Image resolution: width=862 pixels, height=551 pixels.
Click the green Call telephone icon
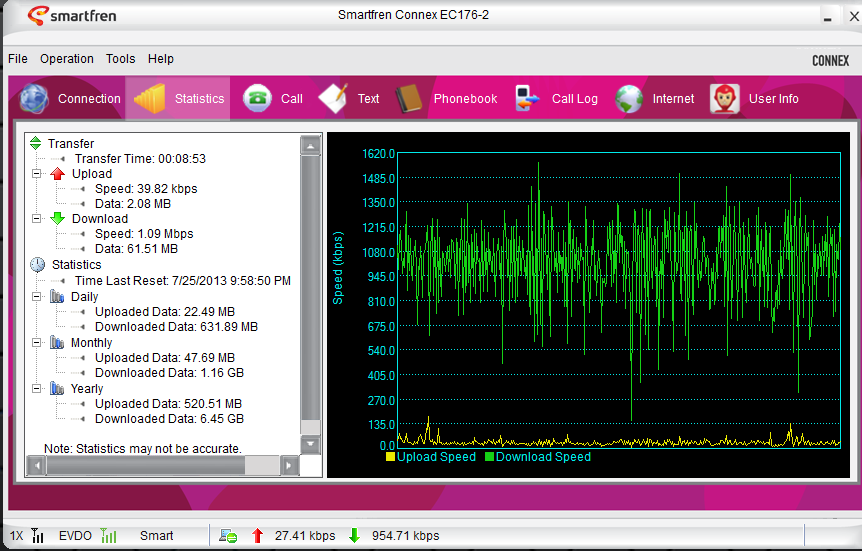click(x=257, y=98)
